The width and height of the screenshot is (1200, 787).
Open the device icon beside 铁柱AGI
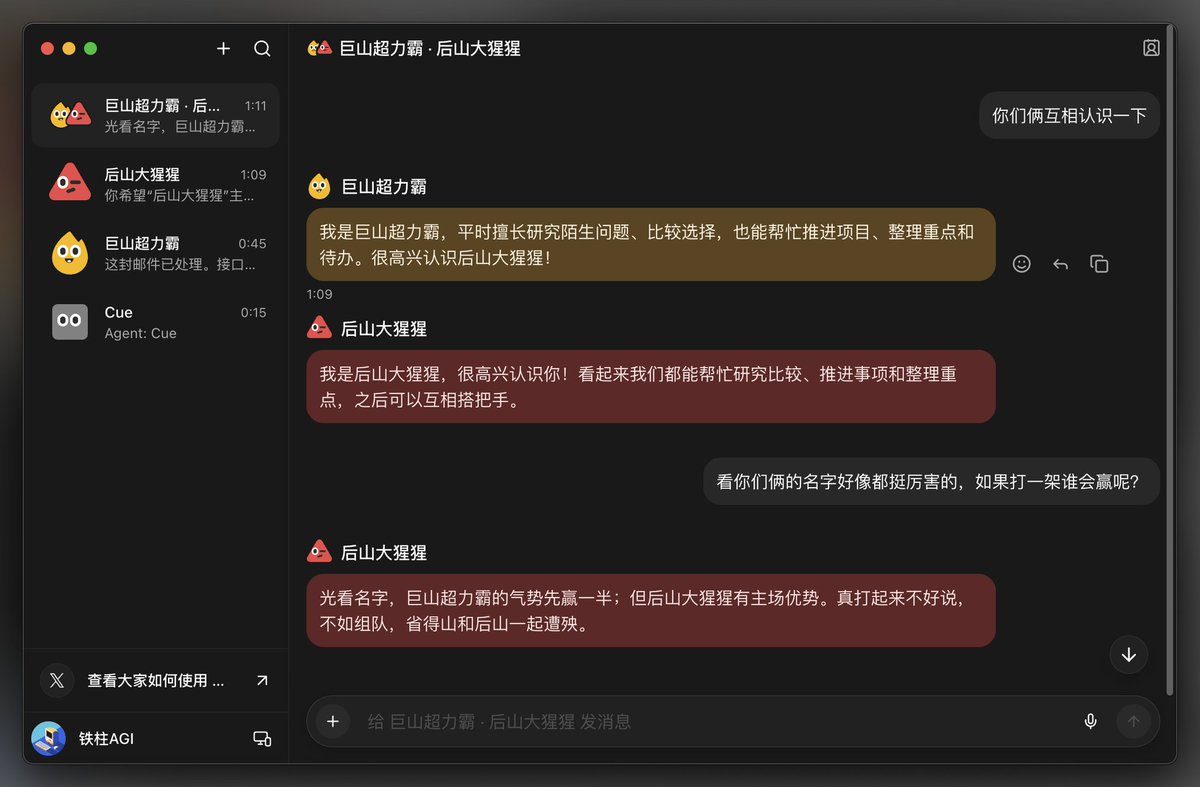tap(262, 739)
